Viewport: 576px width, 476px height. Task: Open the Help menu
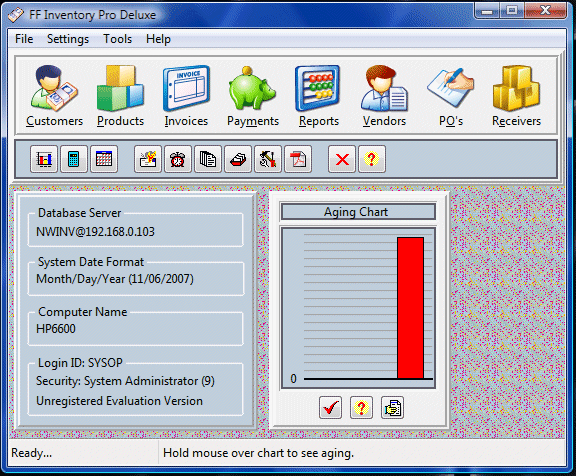[158, 39]
